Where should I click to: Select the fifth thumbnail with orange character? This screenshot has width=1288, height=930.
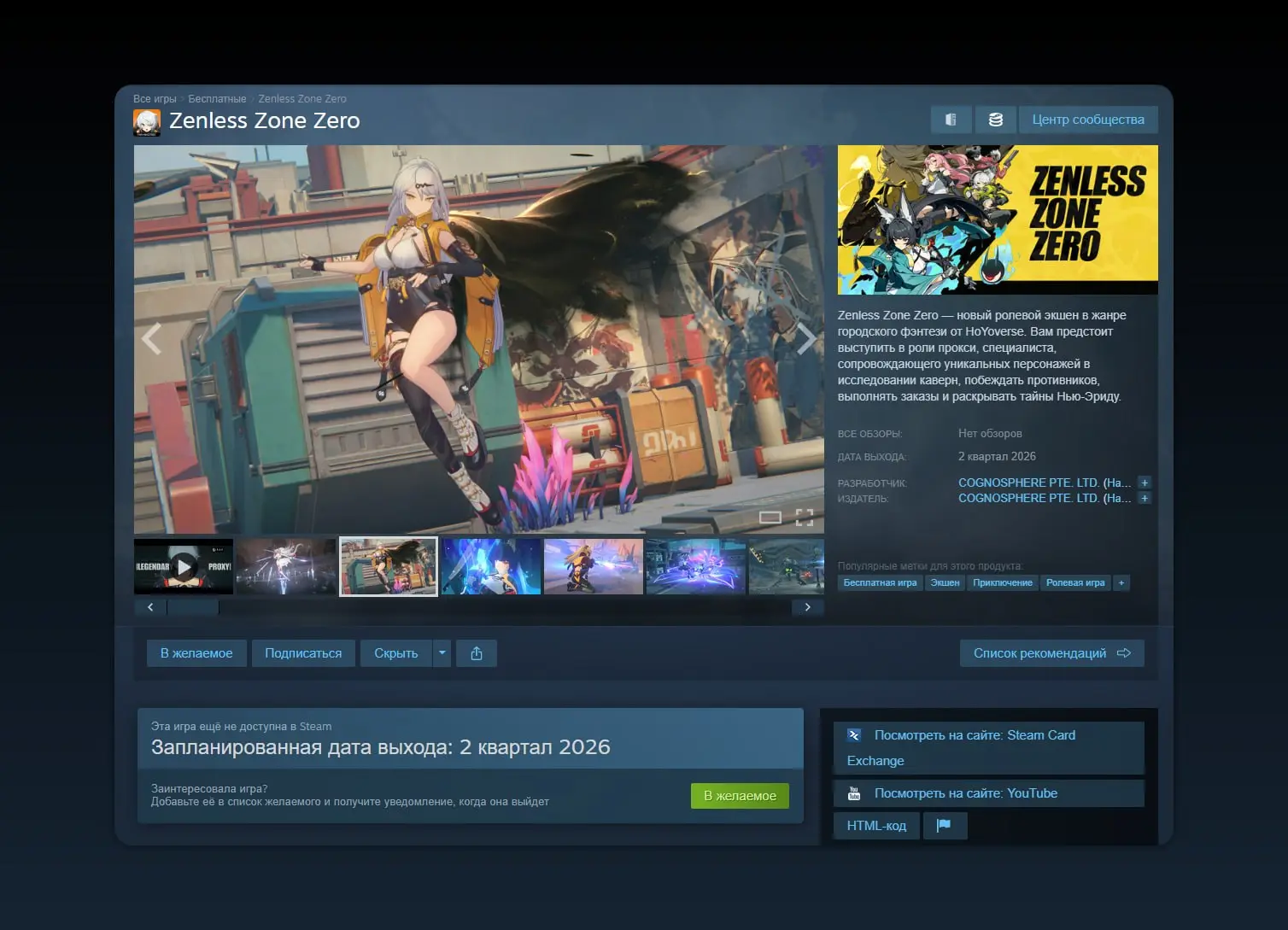594,566
